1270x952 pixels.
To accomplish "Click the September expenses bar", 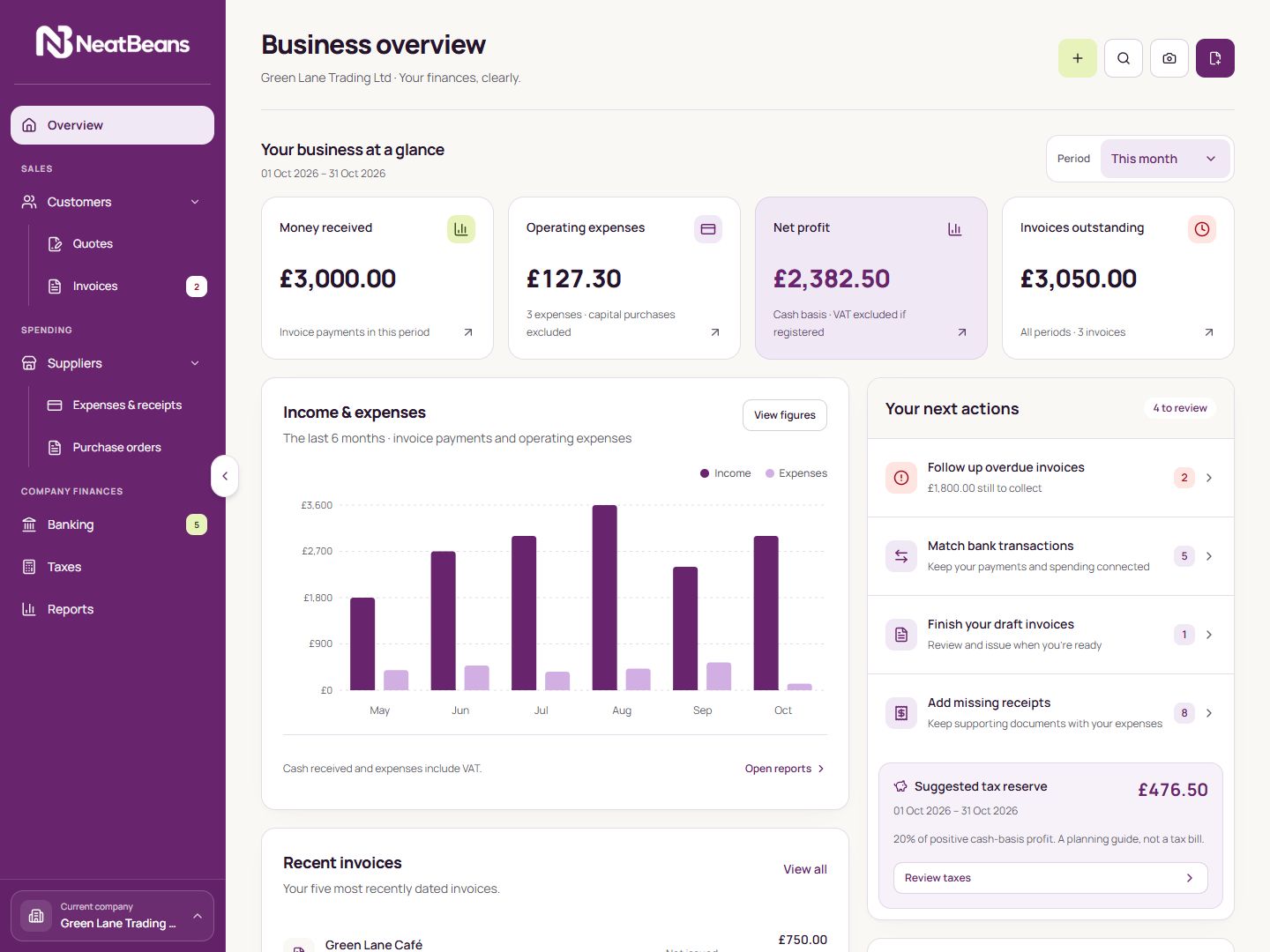I will [x=719, y=676].
